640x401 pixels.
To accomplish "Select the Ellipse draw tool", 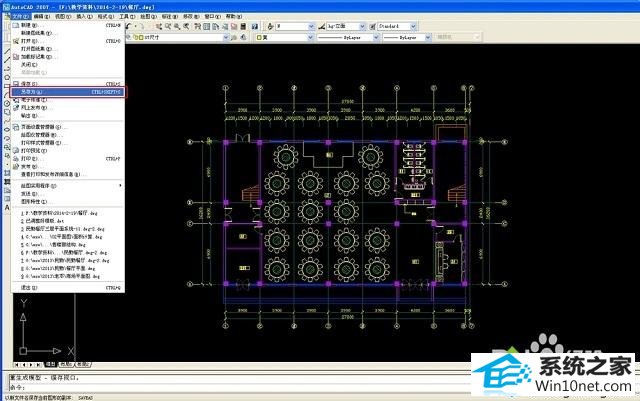I will (x=7, y=129).
